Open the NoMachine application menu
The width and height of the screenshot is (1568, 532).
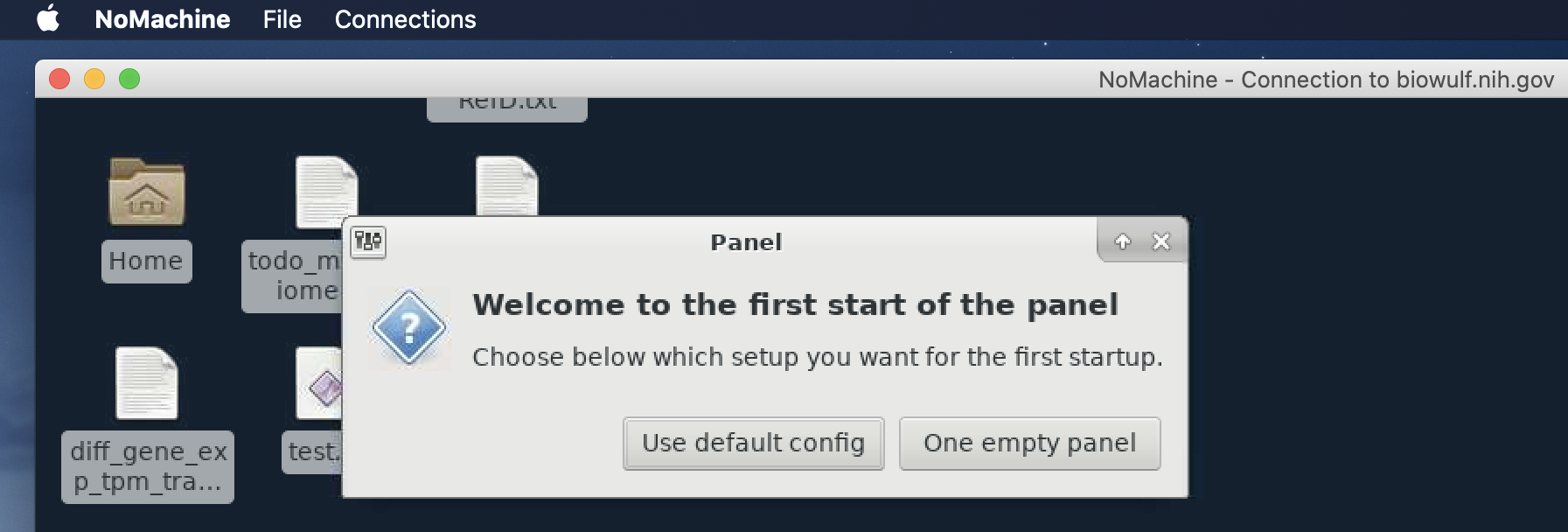pyautogui.click(x=163, y=19)
